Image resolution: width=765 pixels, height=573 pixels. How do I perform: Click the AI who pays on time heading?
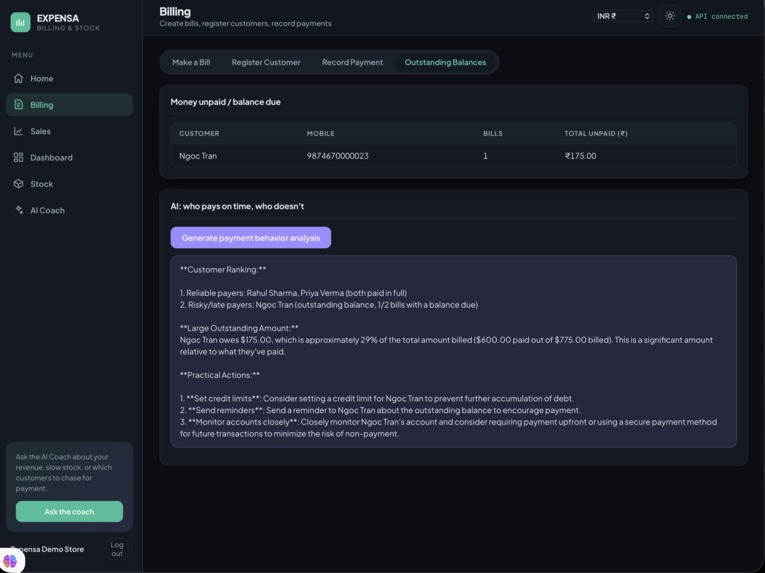click(237, 206)
